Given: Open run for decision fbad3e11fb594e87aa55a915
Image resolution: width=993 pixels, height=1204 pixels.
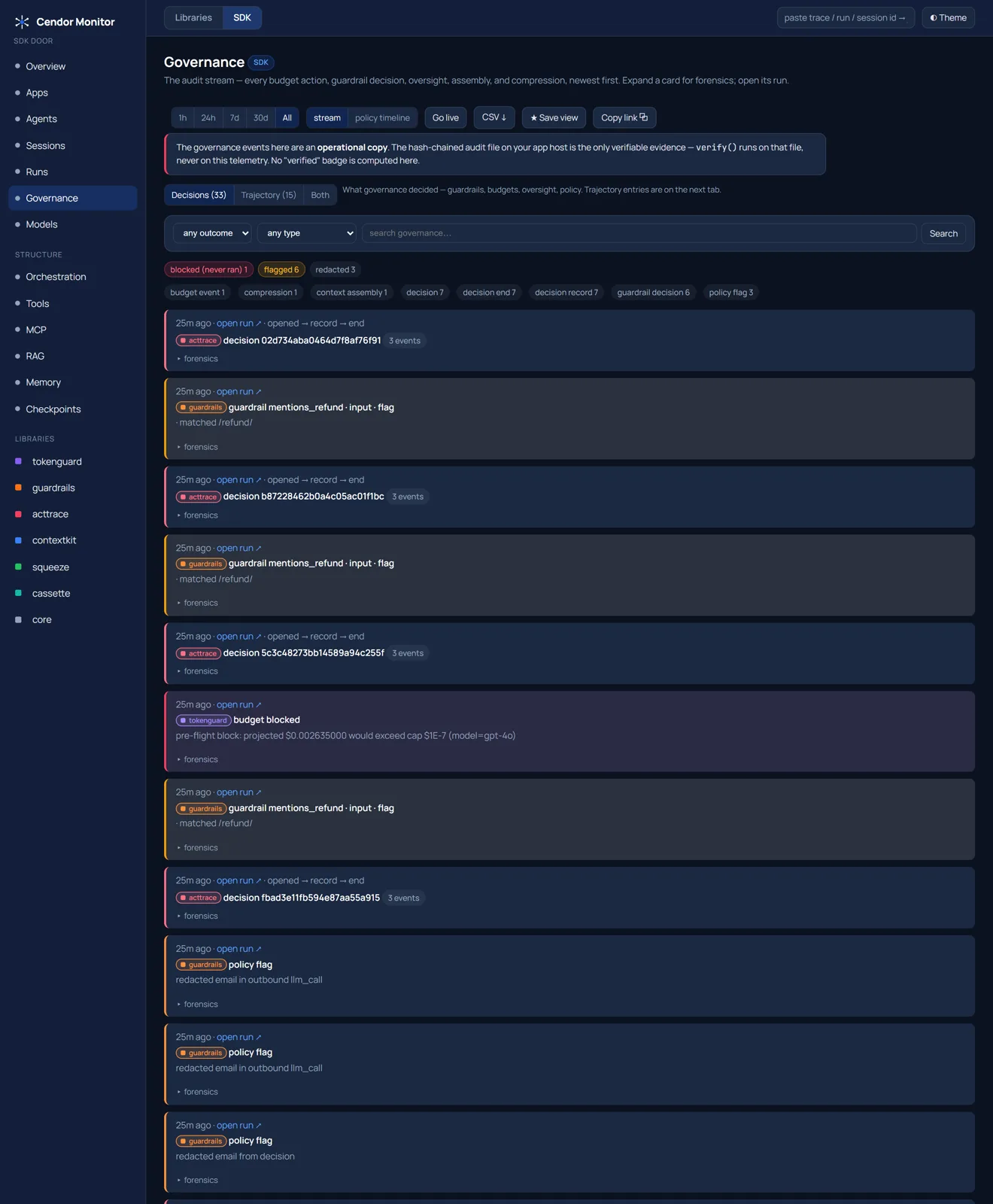Looking at the screenshot, I should [x=238, y=880].
